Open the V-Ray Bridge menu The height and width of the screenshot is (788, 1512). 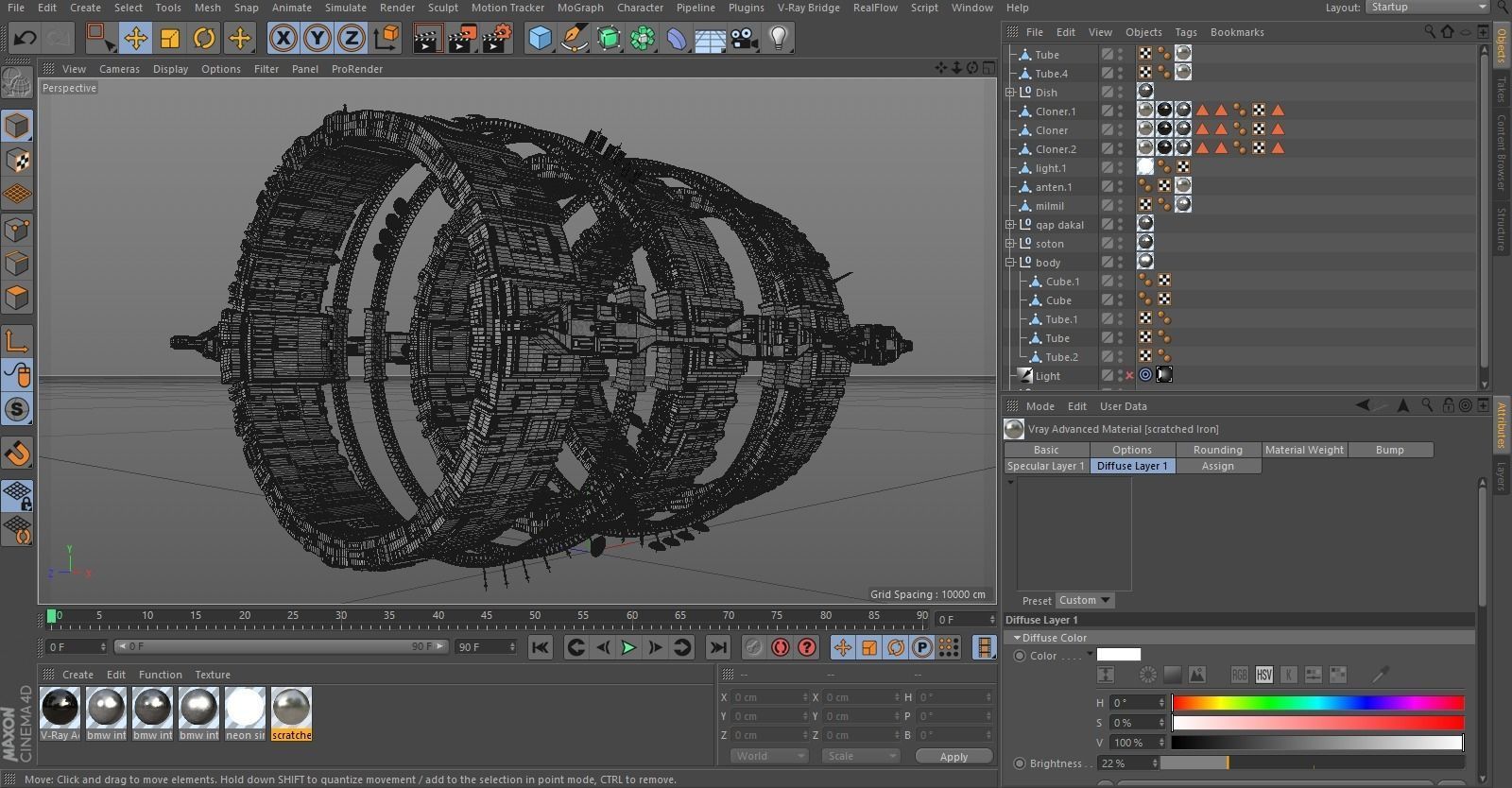[808, 8]
